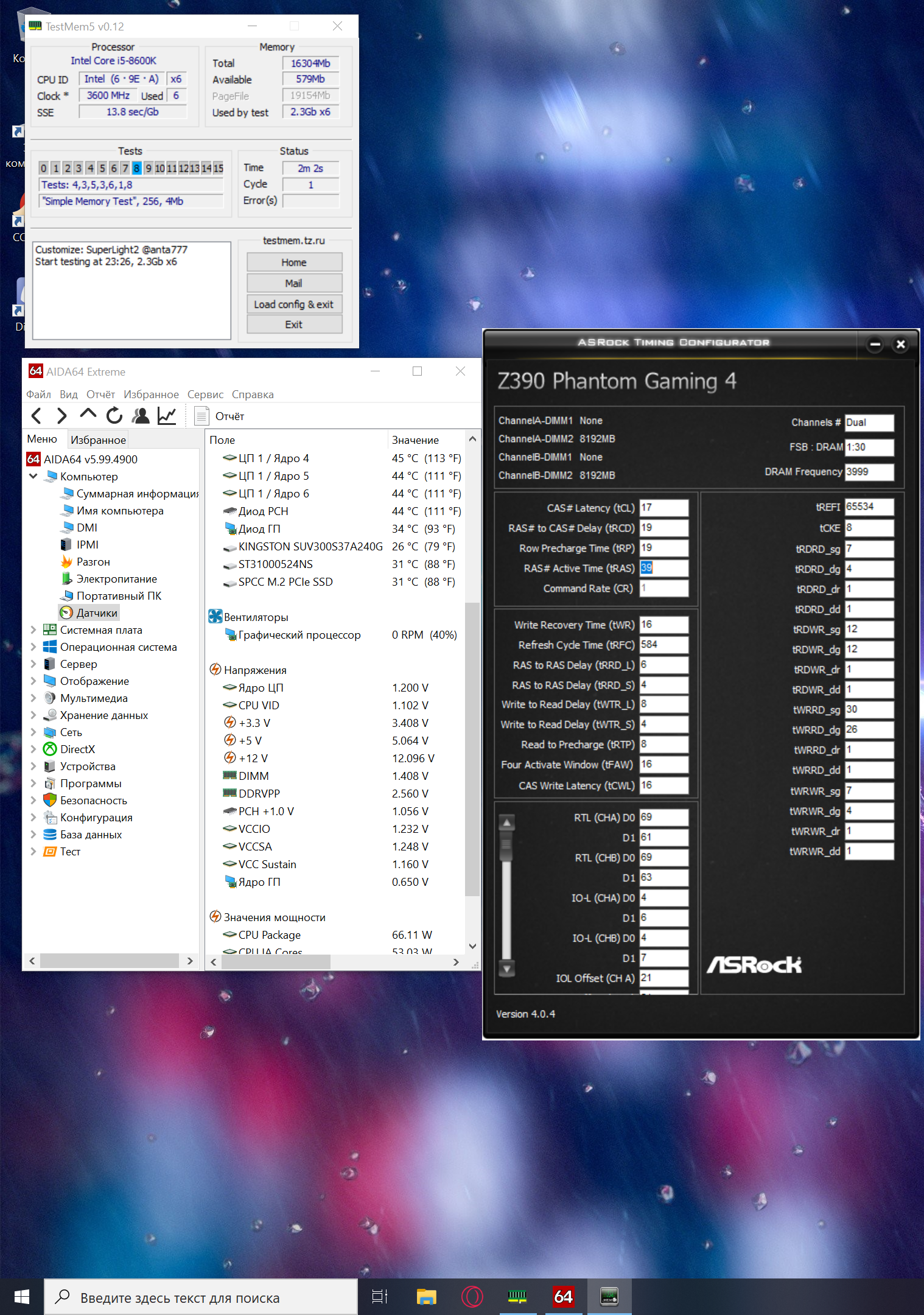Screen dimensions: 924x1315
Task: Select IPMI tree entry
Action: (79, 545)
